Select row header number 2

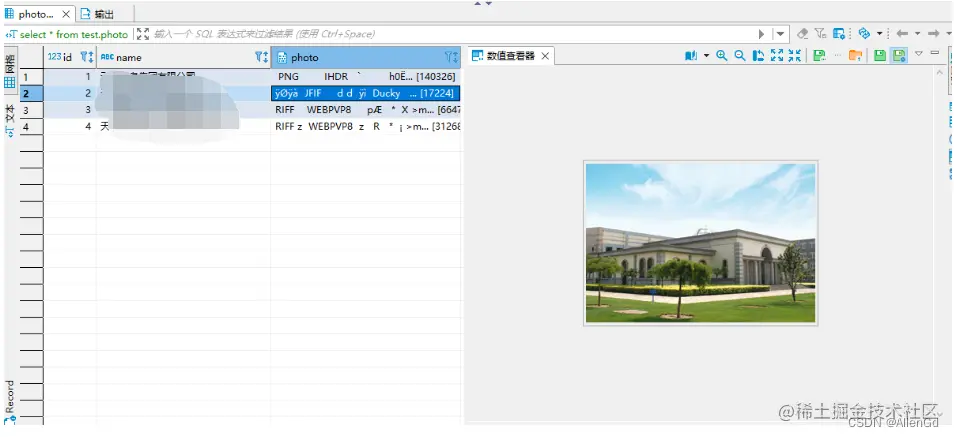(32, 93)
